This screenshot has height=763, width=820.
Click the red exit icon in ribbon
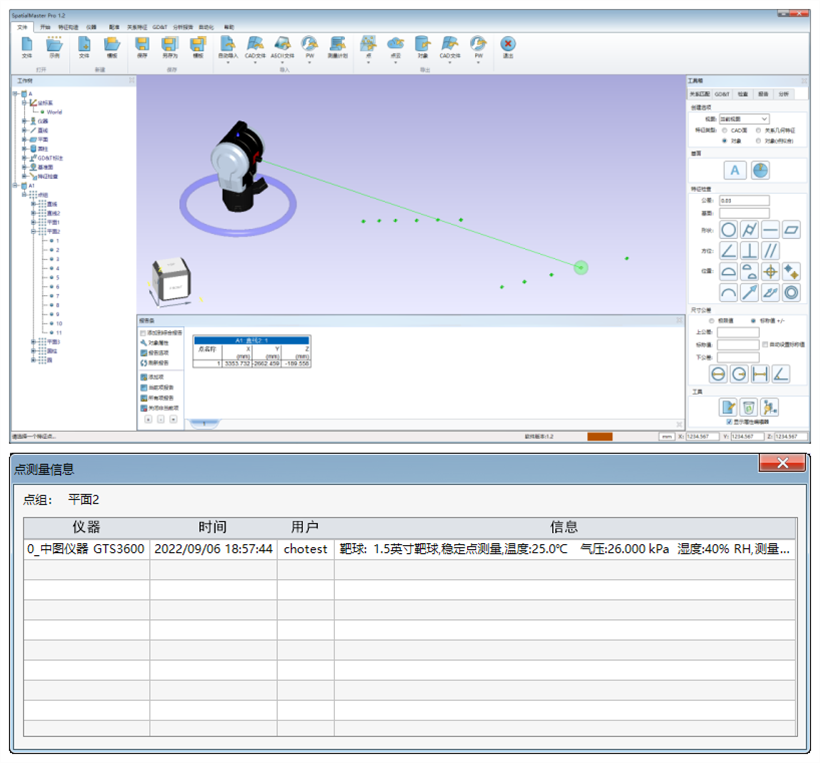coord(508,45)
